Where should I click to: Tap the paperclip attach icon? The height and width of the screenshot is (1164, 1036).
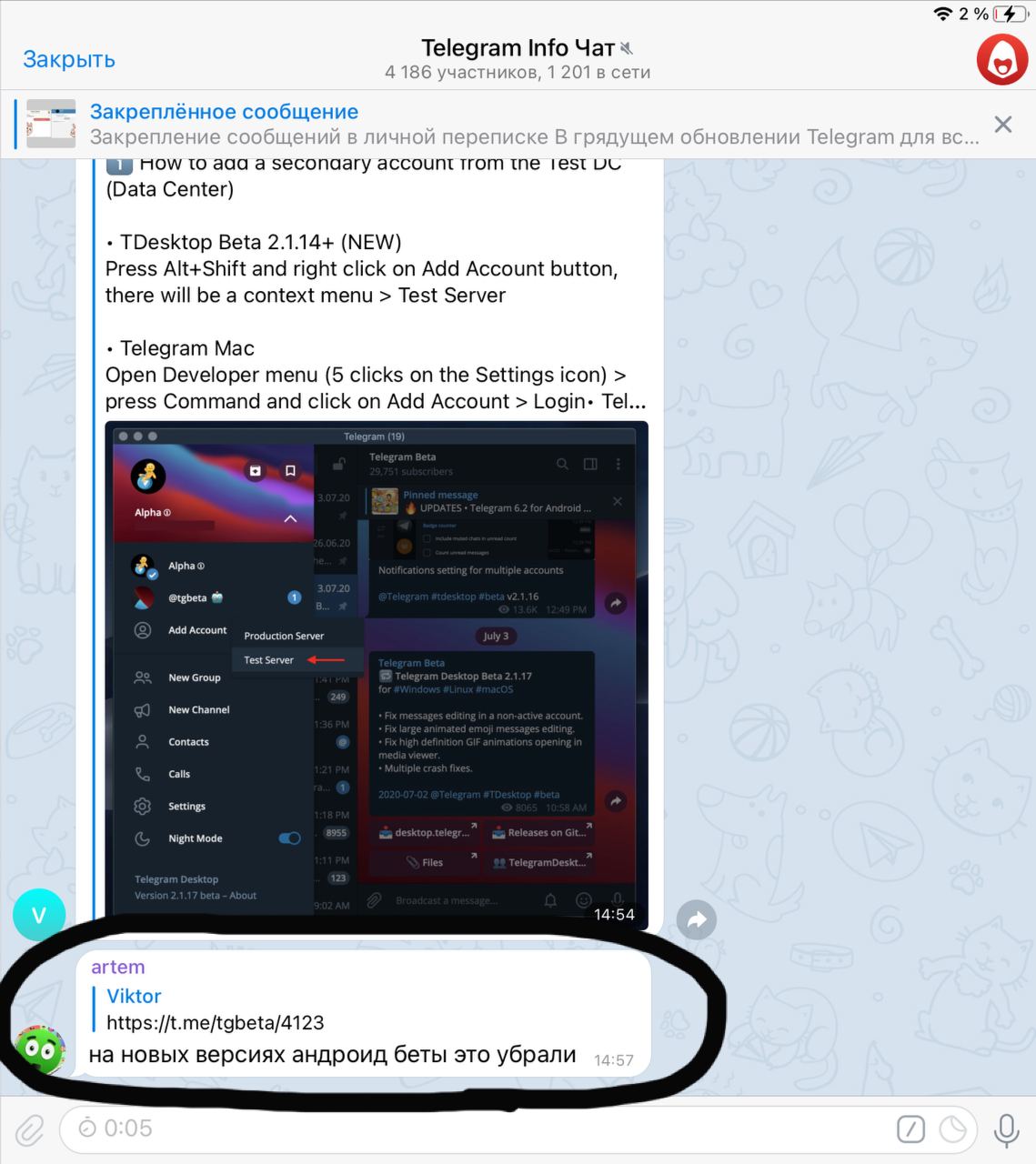[30, 1130]
